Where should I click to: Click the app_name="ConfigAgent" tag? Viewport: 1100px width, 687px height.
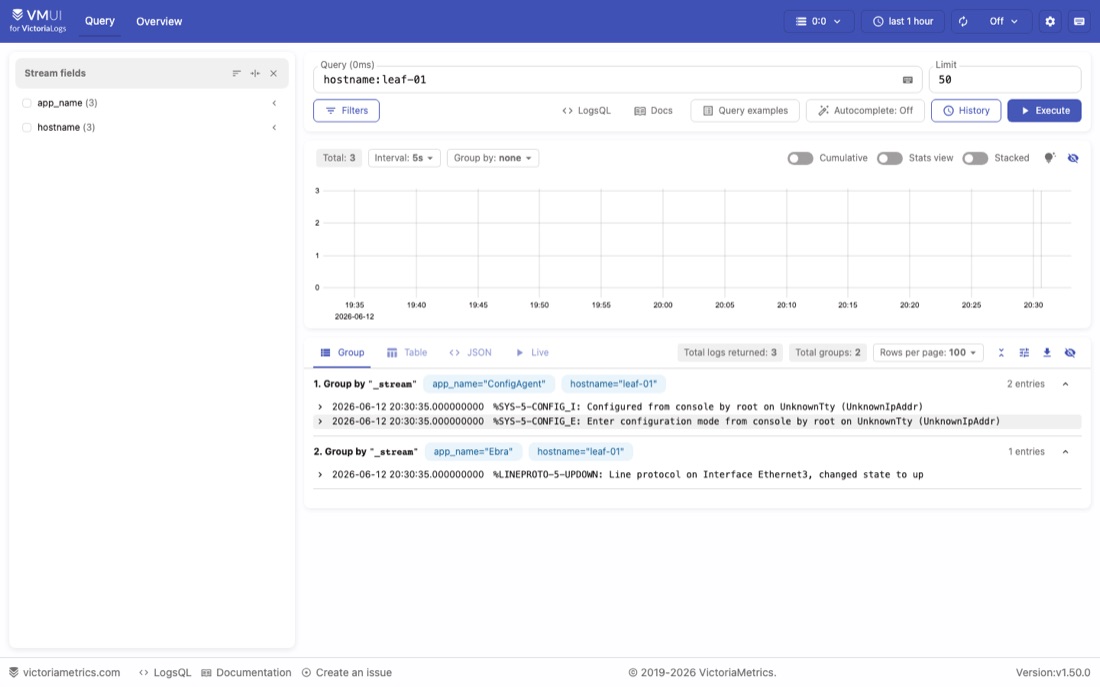(488, 384)
